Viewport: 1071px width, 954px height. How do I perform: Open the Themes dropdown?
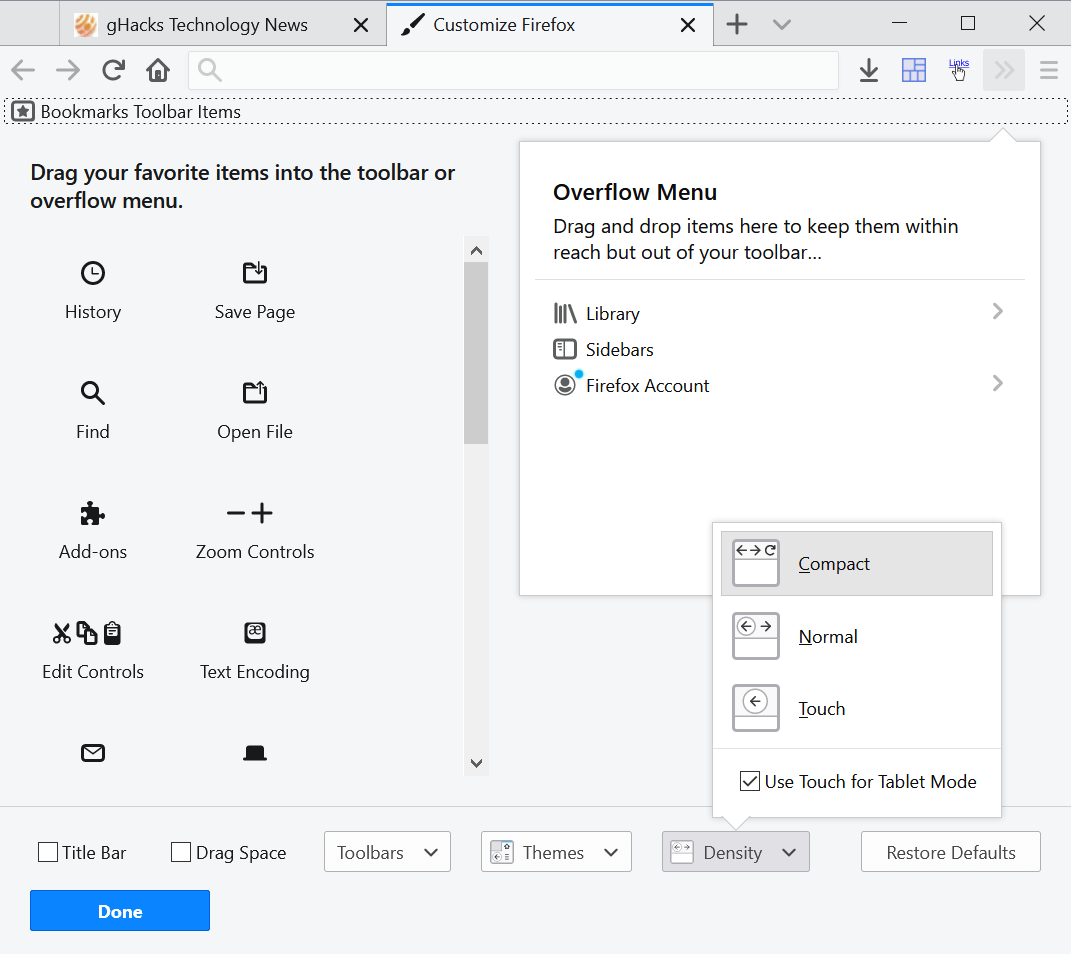556,851
